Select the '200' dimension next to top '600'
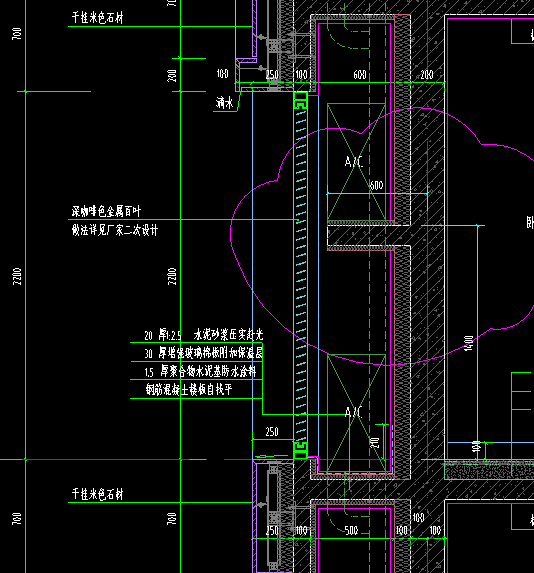The width and height of the screenshot is (534, 573). [x=427, y=75]
